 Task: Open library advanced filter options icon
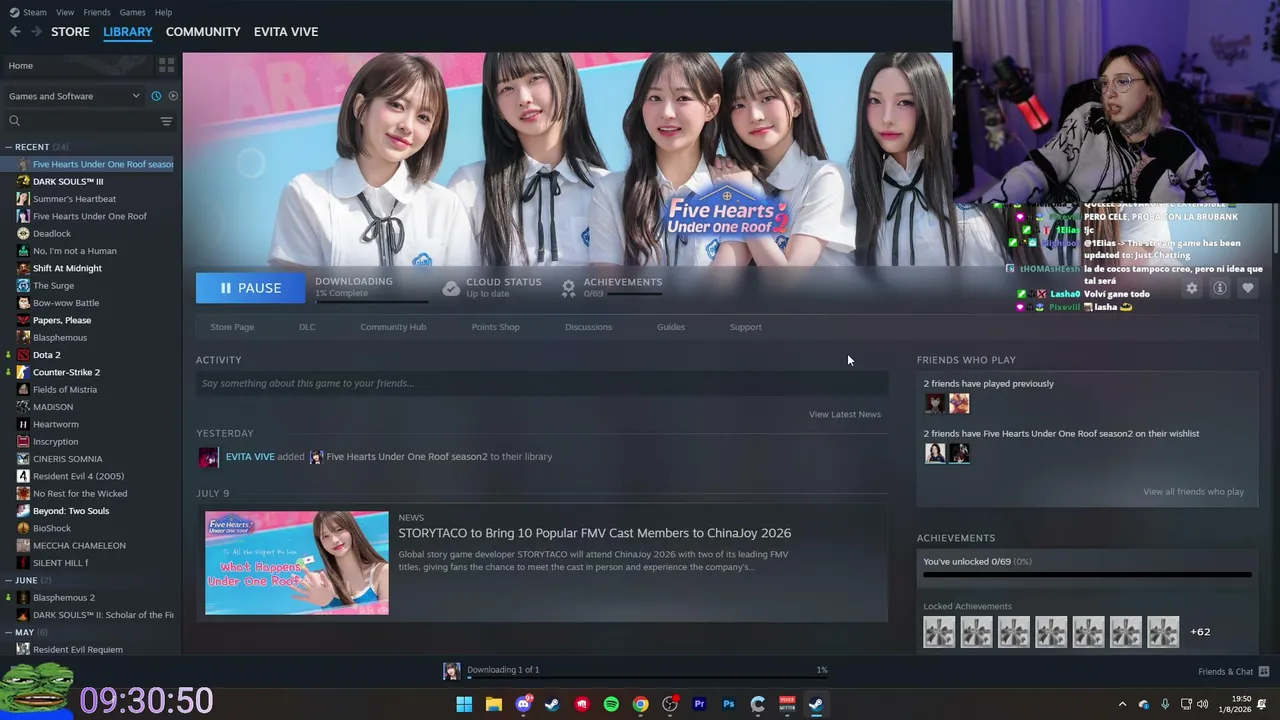(166, 121)
